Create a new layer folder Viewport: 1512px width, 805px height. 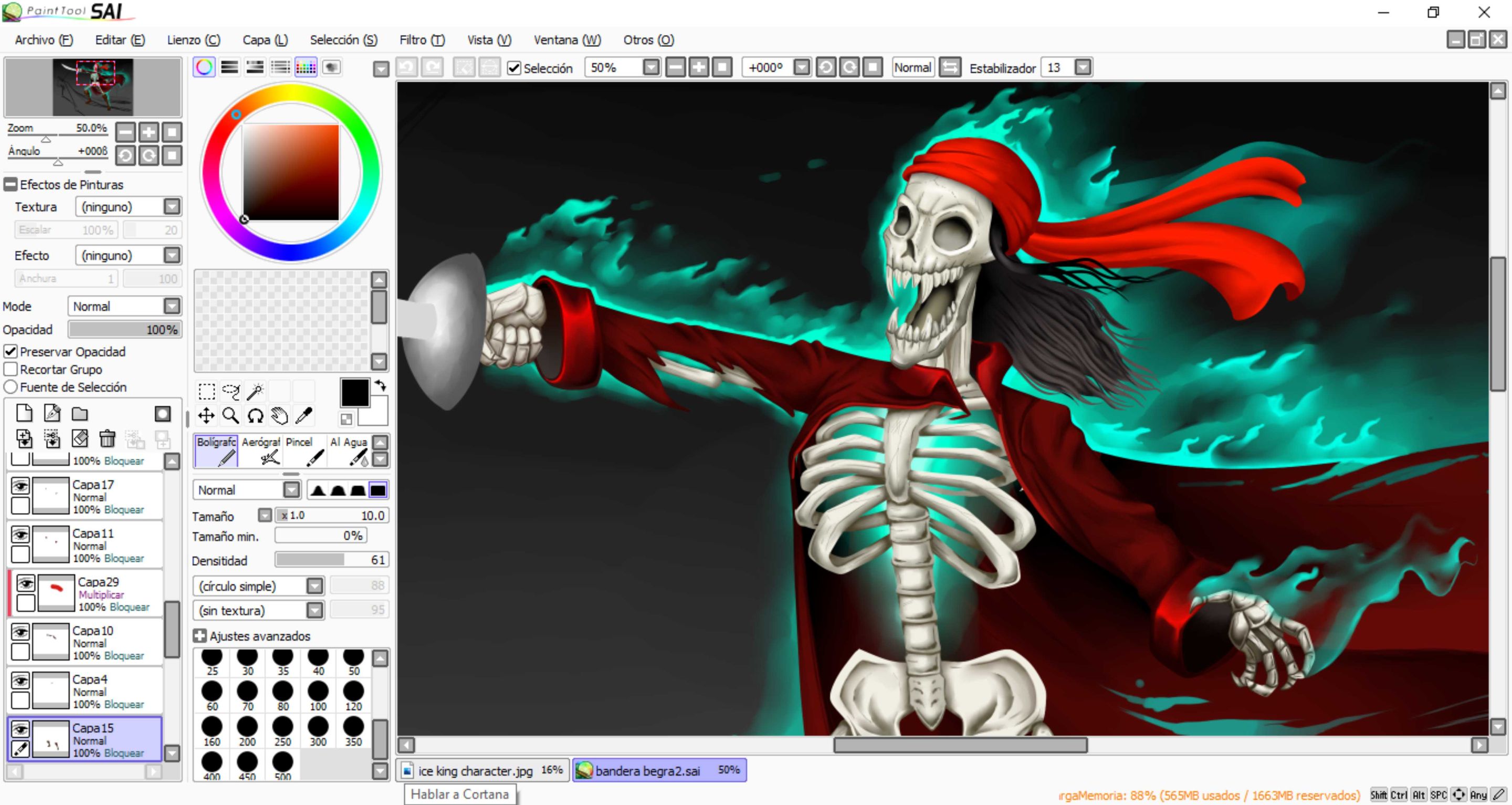click(x=80, y=413)
